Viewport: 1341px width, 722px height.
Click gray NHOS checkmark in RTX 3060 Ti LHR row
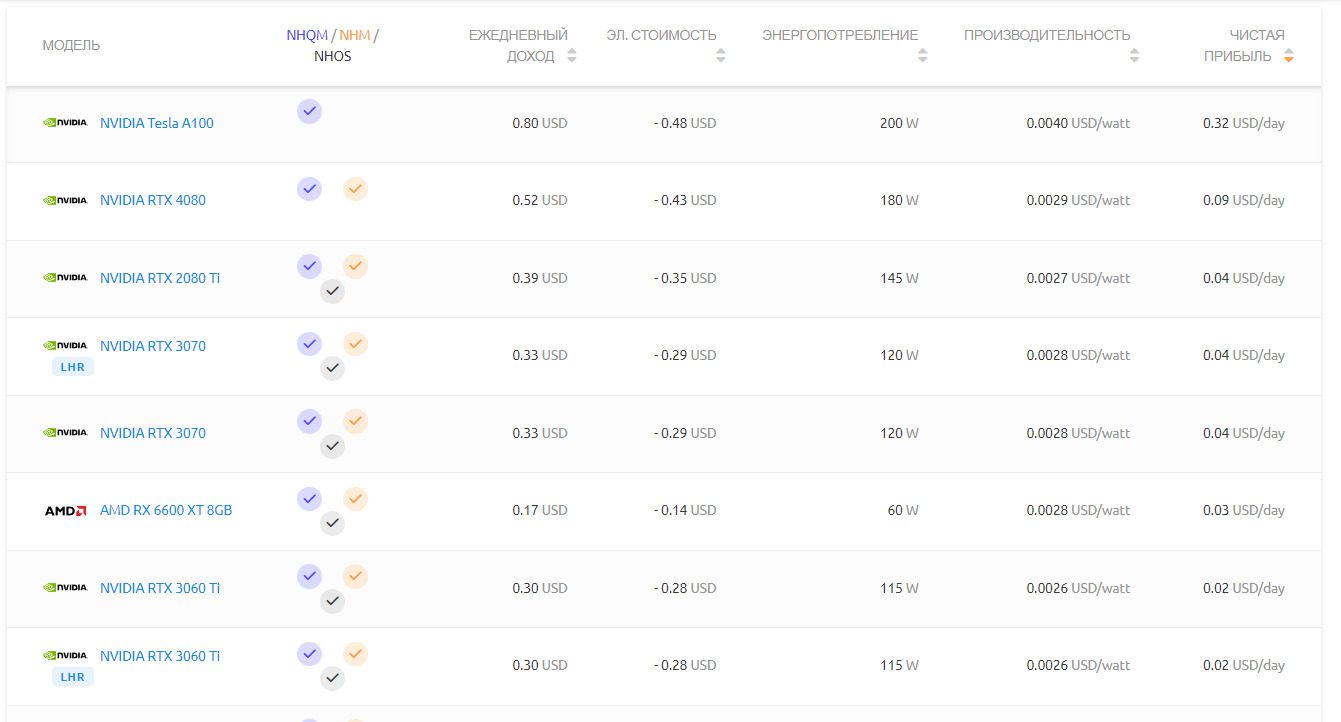click(x=333, y=679)
